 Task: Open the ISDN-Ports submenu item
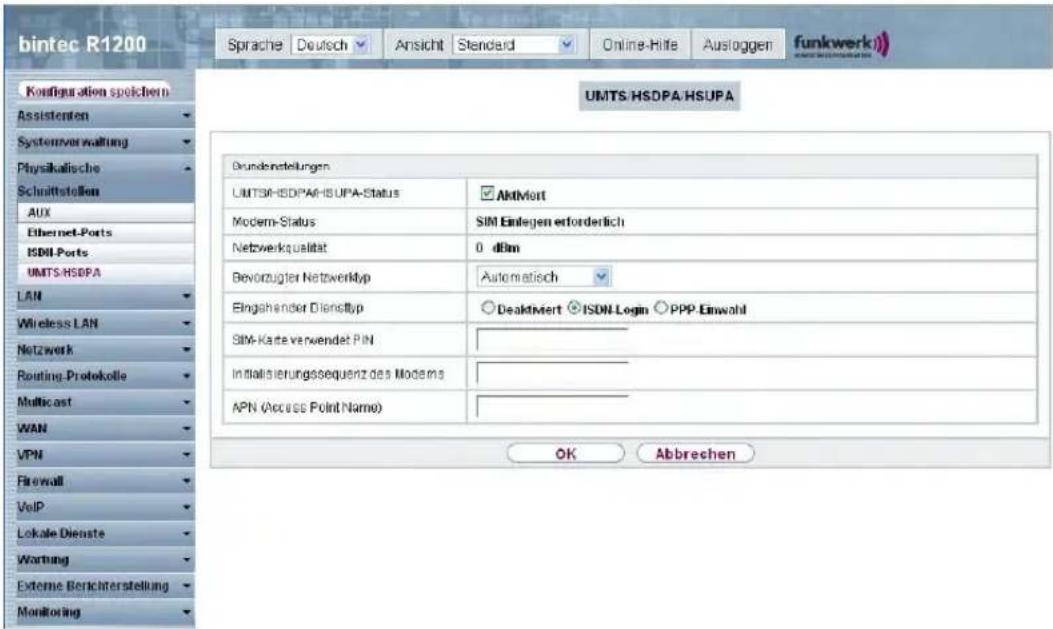(x=105, y=252)
